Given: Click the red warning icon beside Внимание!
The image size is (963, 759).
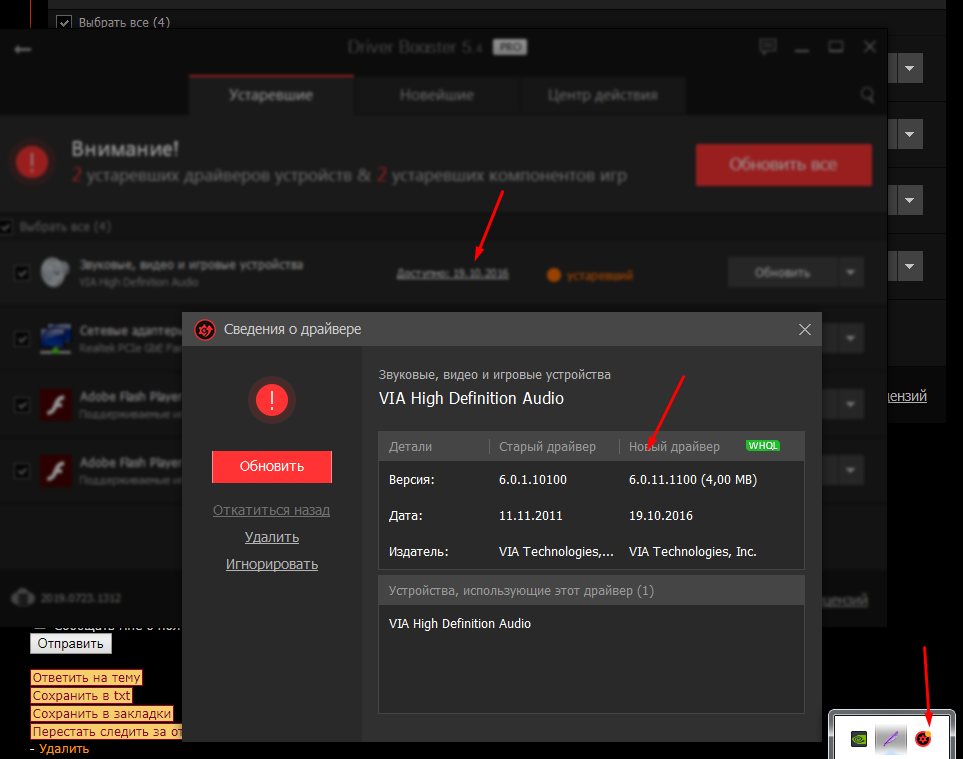Looking at the screenshot, I should [x=32, y=162].
